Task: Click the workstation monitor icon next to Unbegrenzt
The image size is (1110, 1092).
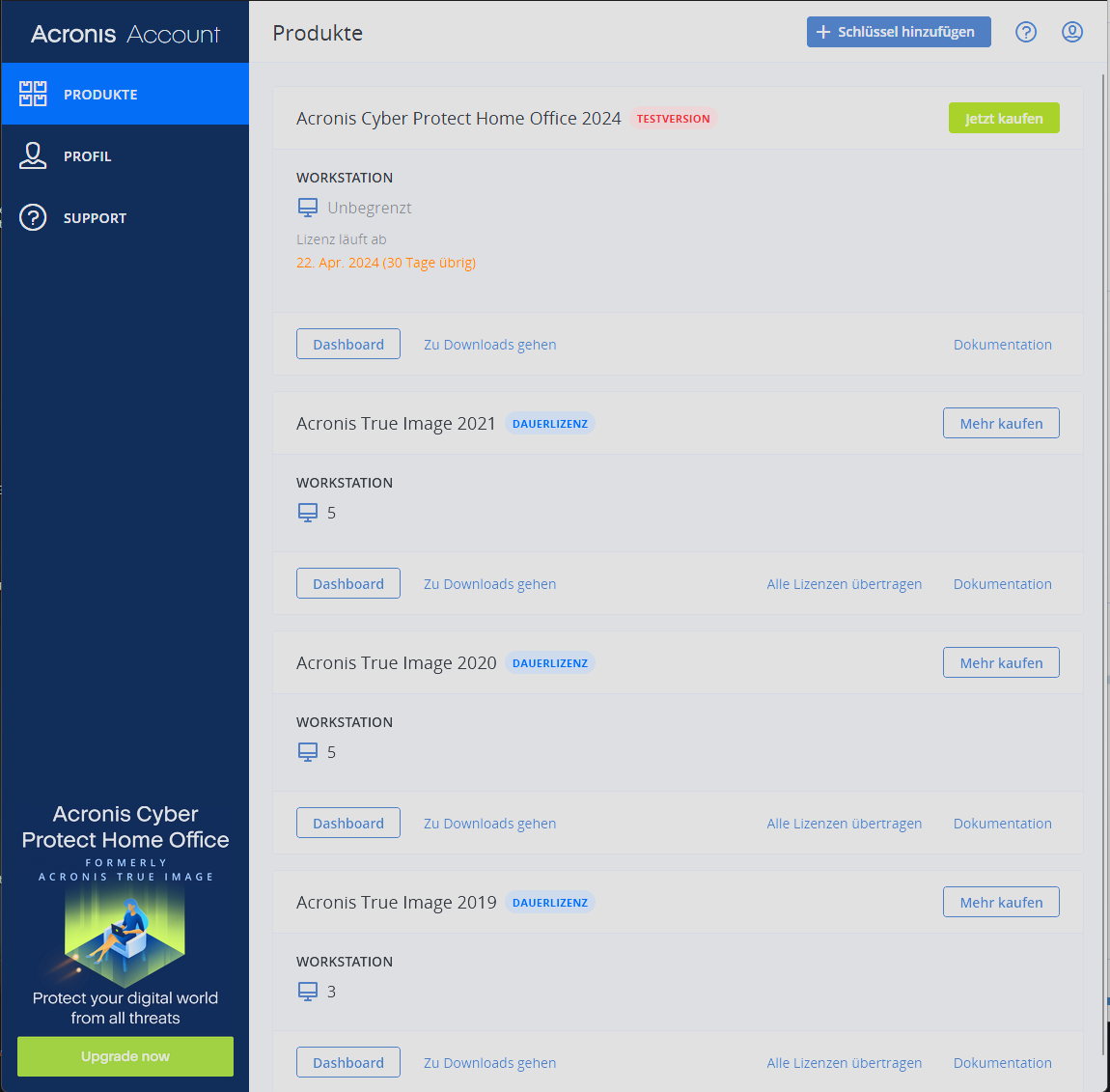Action: click(307, 208)
